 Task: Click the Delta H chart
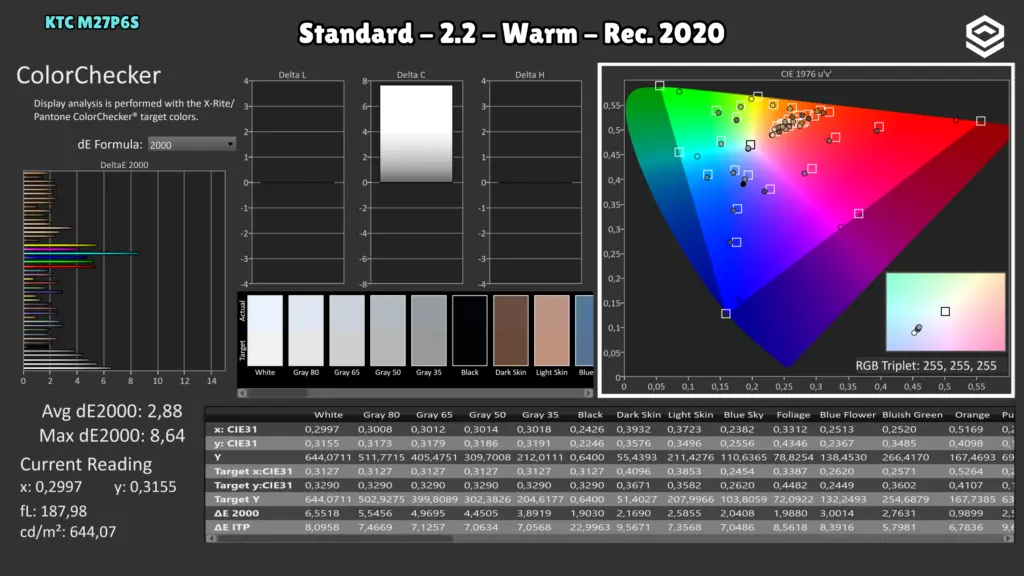535,182
